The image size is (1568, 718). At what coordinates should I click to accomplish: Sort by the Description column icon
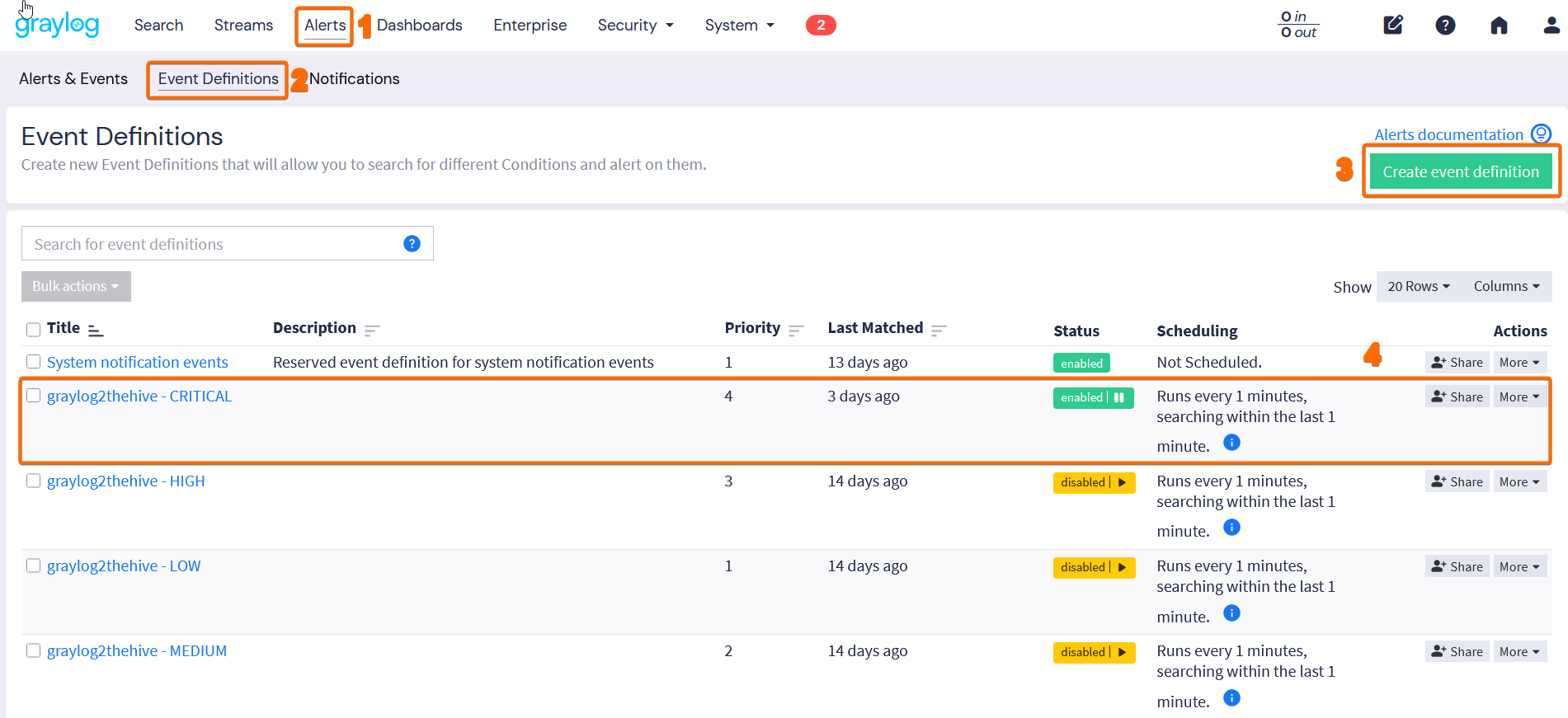point(372,330)
